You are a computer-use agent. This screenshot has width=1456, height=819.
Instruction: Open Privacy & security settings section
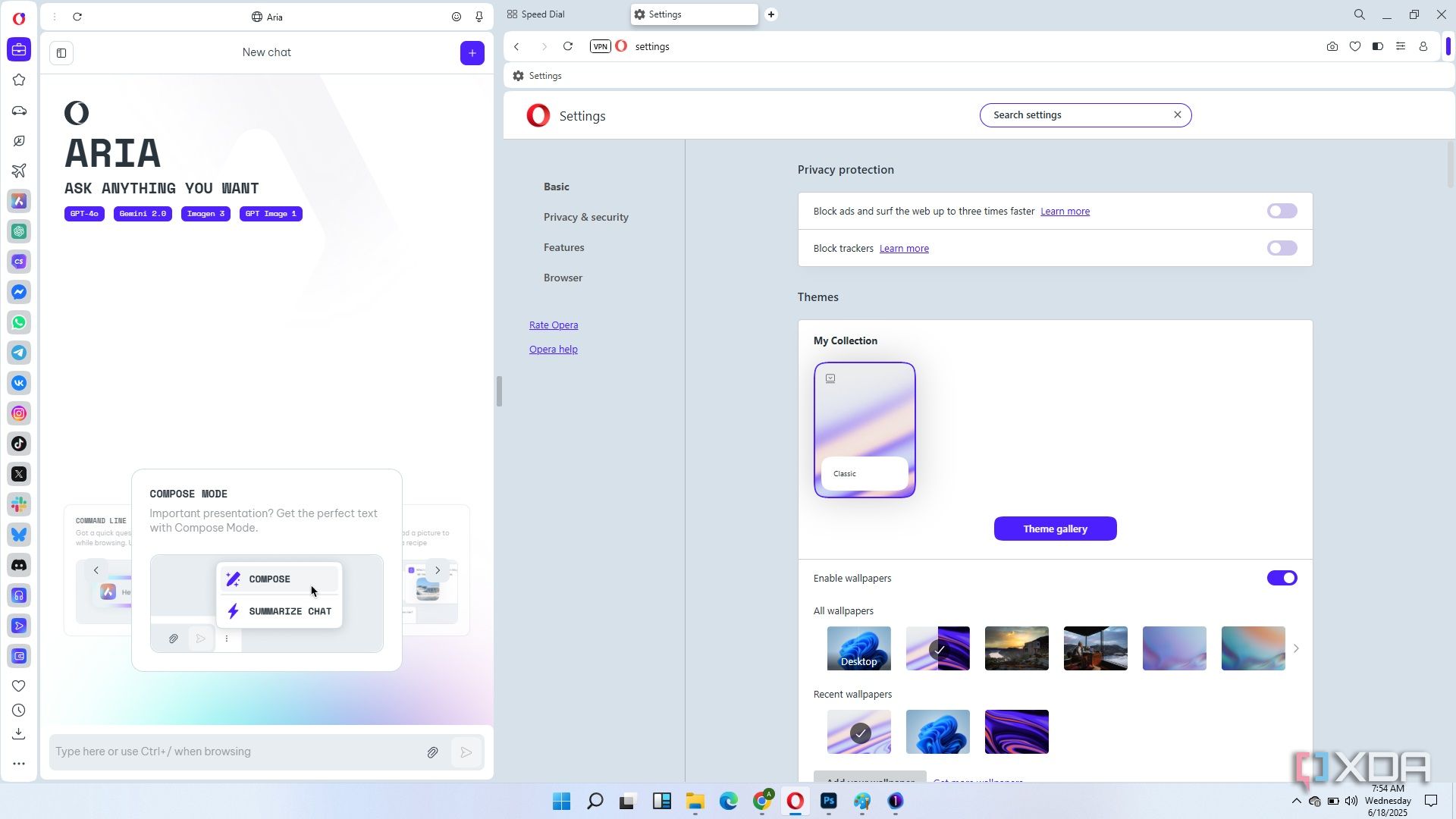pos(585,217)
